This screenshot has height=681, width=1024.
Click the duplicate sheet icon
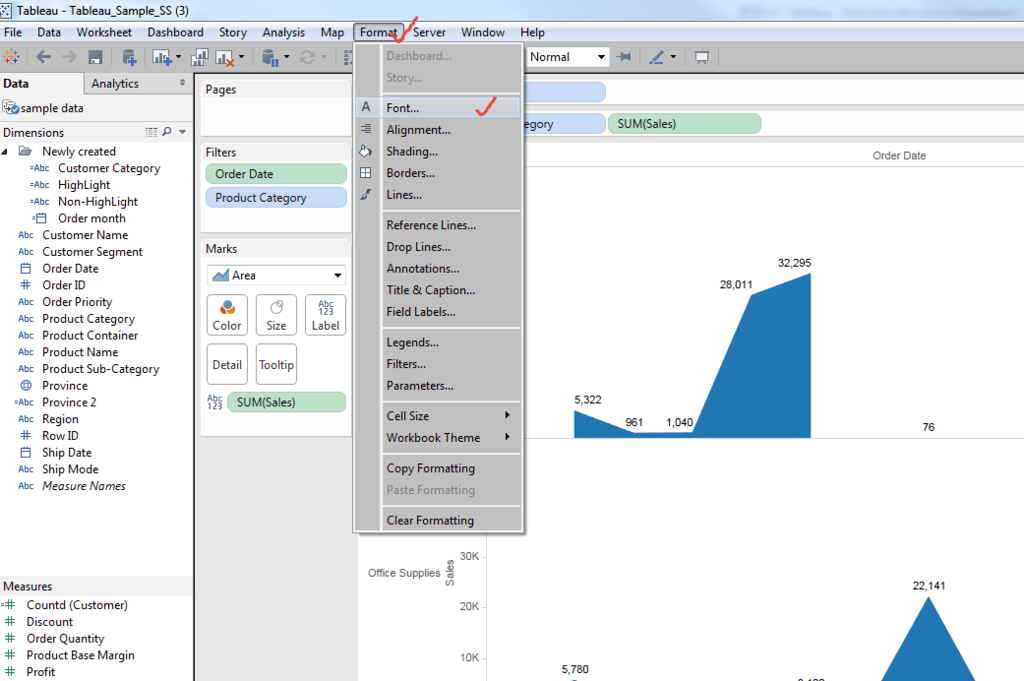(199, 57)
